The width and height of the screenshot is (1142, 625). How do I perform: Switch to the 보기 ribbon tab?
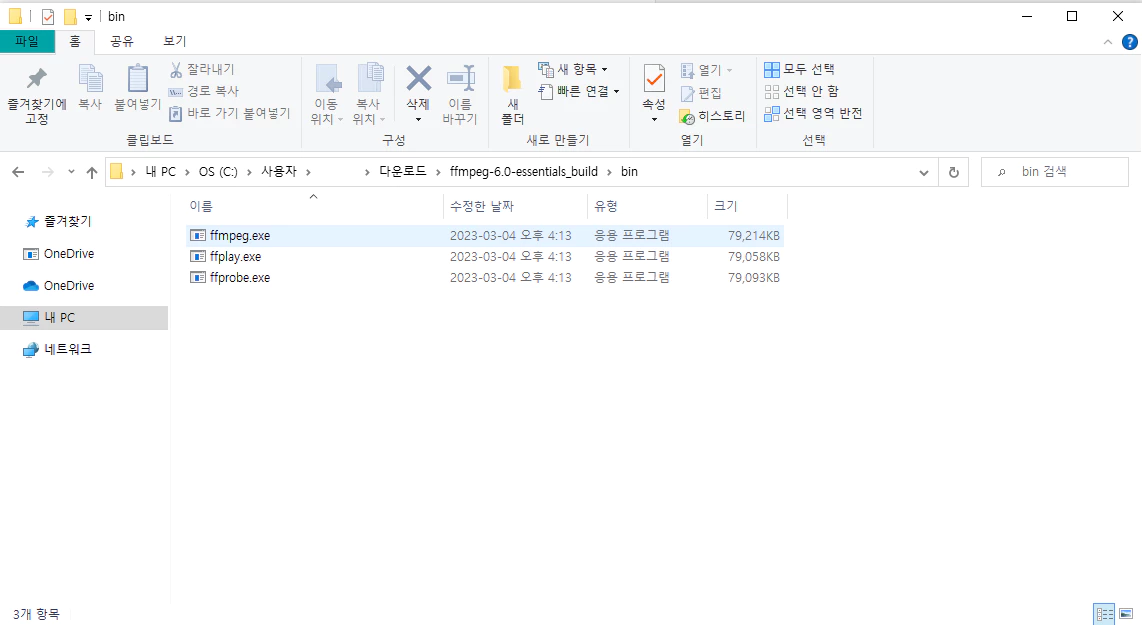pos(172,41)
